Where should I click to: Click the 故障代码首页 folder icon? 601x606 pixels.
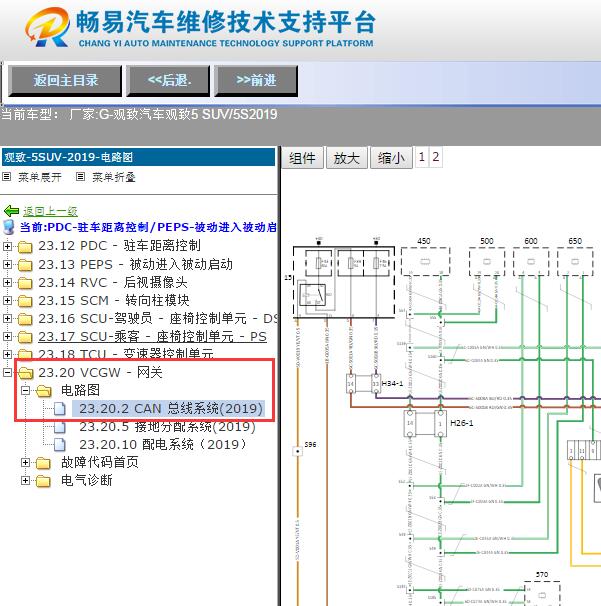point(43,463)
